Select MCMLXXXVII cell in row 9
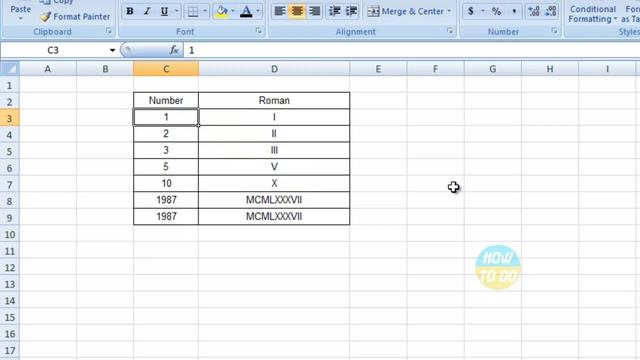 click(x=274, y=216)
